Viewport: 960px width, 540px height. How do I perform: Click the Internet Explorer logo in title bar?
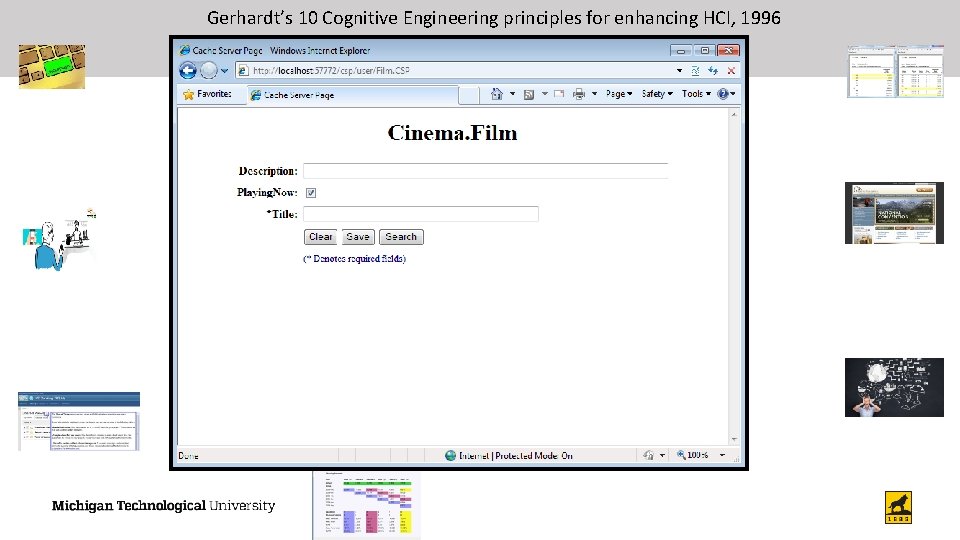coord(184,50)
